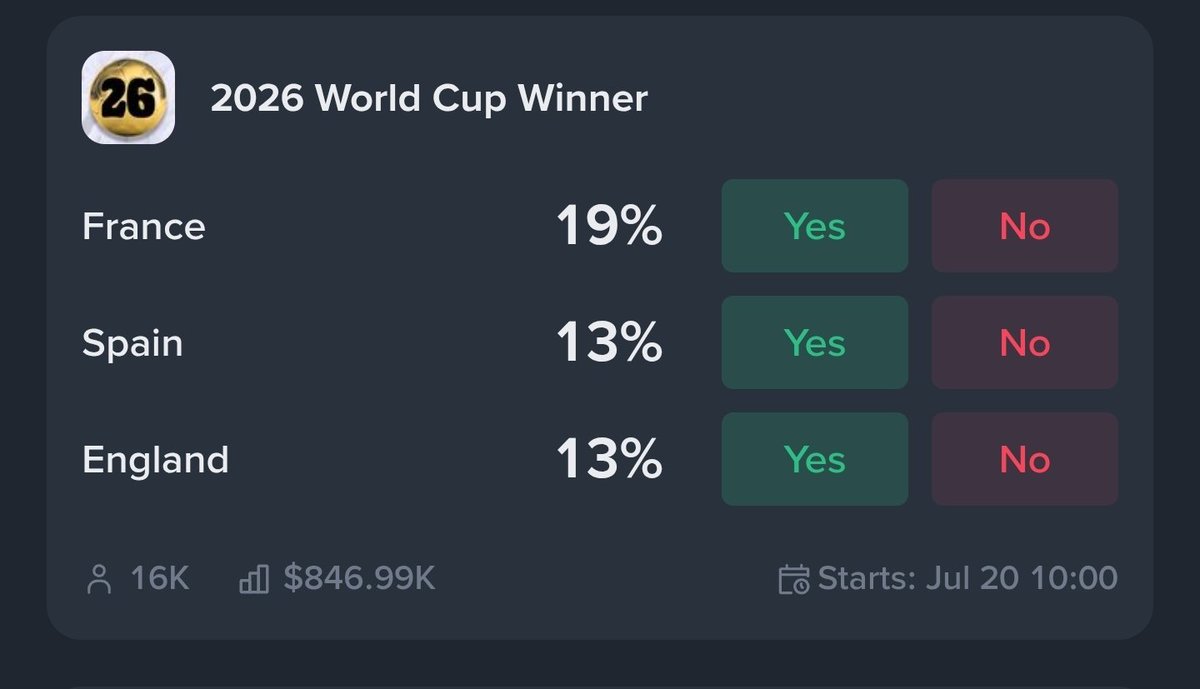Click the calendar clock icon
1200x689 pixels.
pyautogui.click(x=794, y=579)
